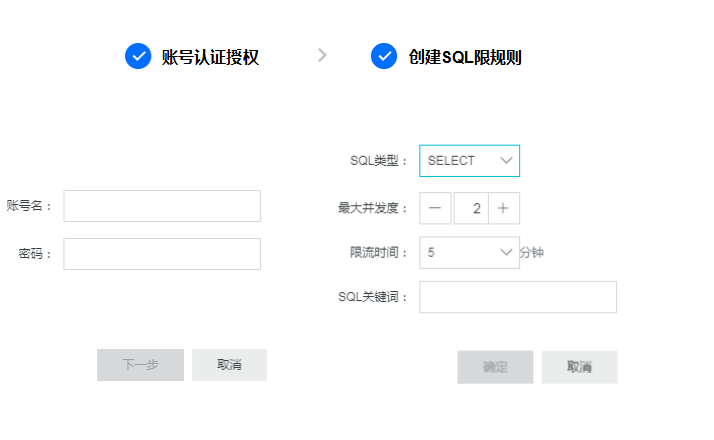Image resolution: width=714 pixels, height=440 pixels.
Task: Increase 最大并发度 with the plus button
Action: (x=503, y=208)
